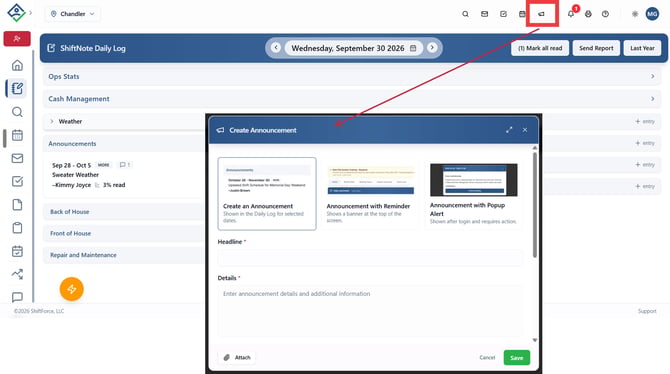Open comments icon on Sweater Weather announcement
The width and height of the screenshot is (670, 374).
125,165
